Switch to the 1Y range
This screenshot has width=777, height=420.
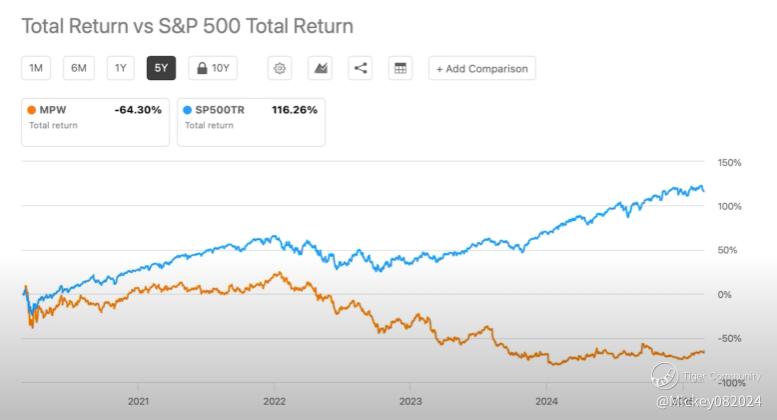point(120,68)
